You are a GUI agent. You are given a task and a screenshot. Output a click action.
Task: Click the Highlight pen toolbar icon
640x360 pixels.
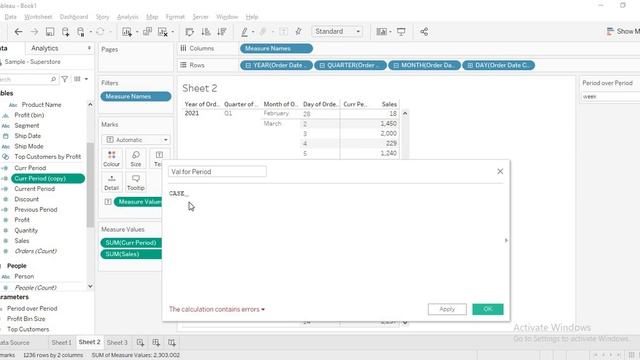(x=244, y=32)
